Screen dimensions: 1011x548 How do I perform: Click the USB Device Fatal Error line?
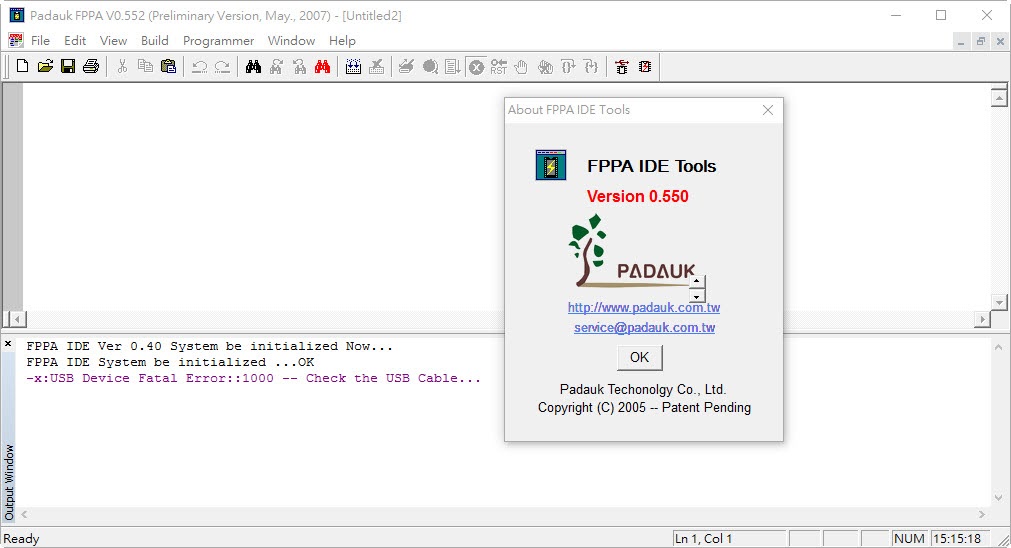click(253, 378)
